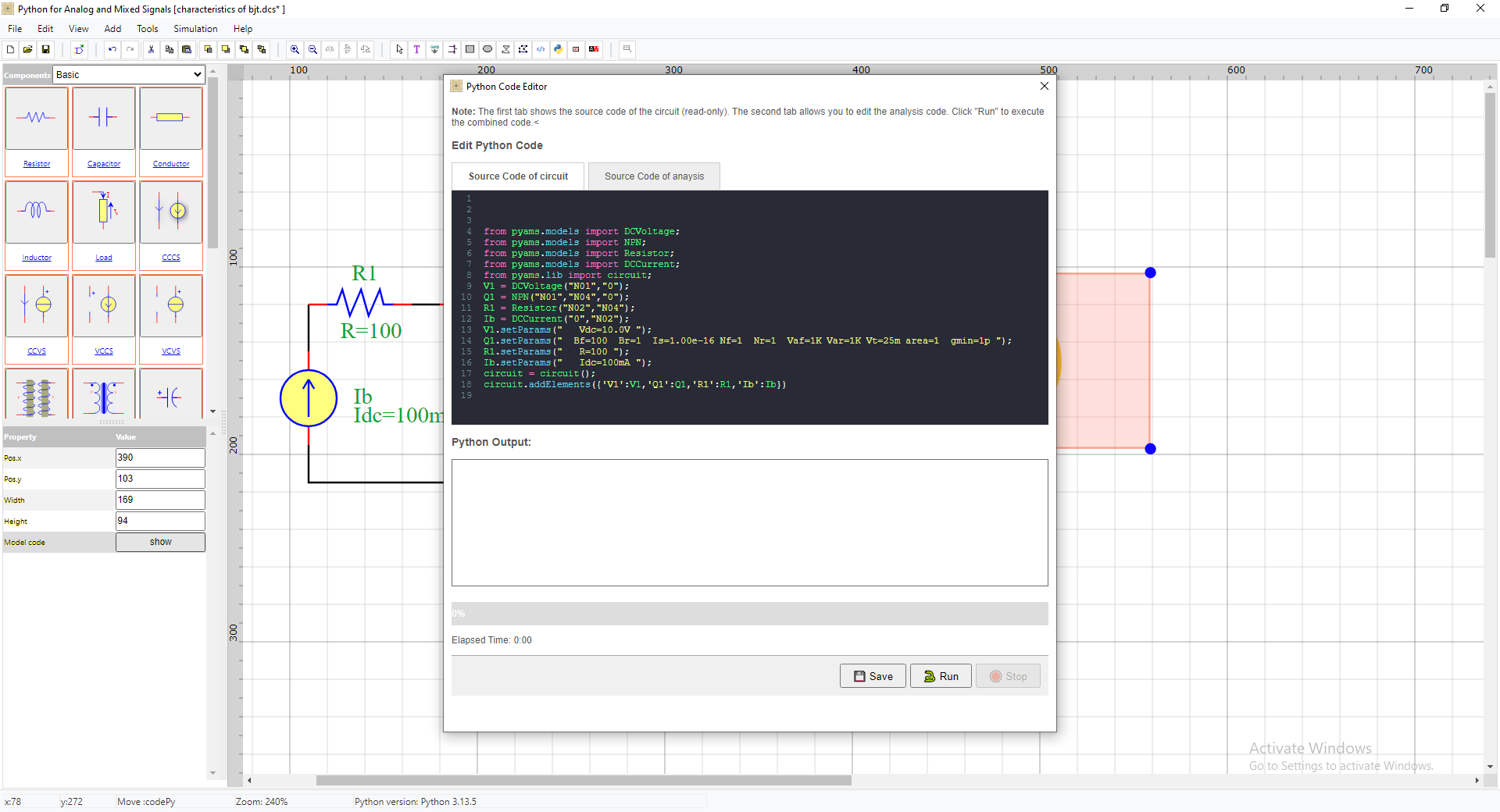Click the Pos.x value field

160,458
